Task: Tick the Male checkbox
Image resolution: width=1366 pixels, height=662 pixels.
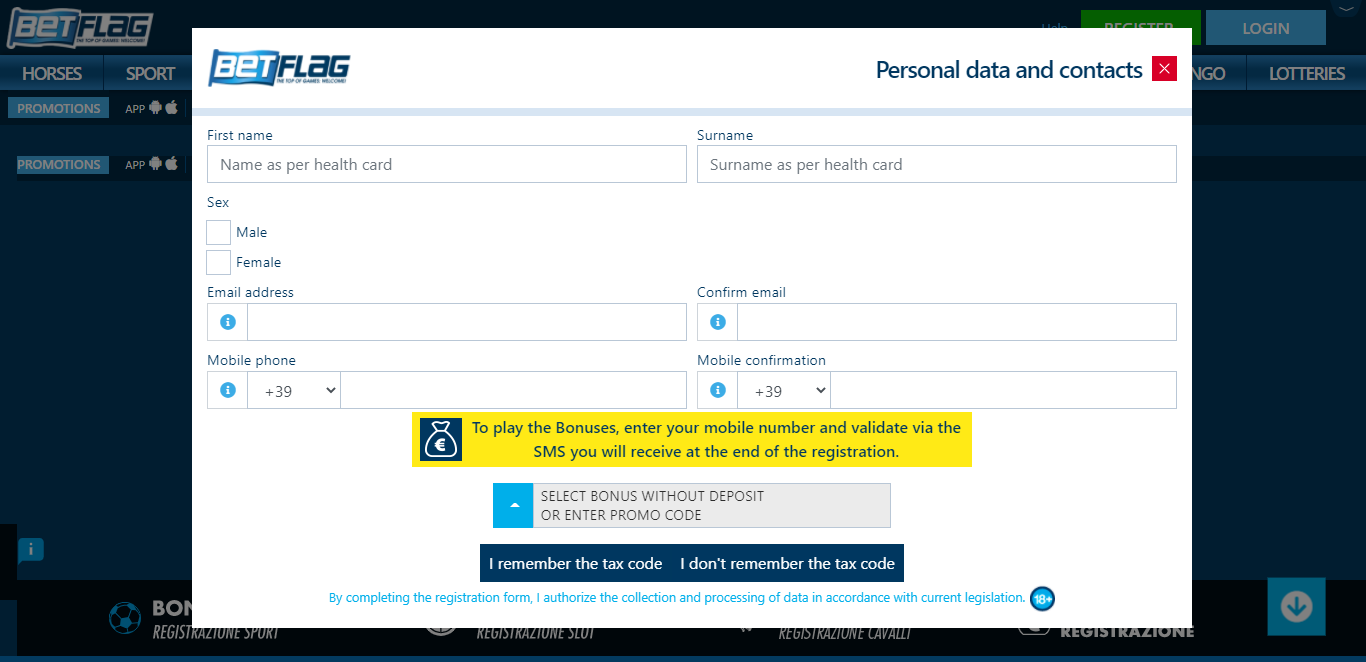Action: click(x=219, y=233)
